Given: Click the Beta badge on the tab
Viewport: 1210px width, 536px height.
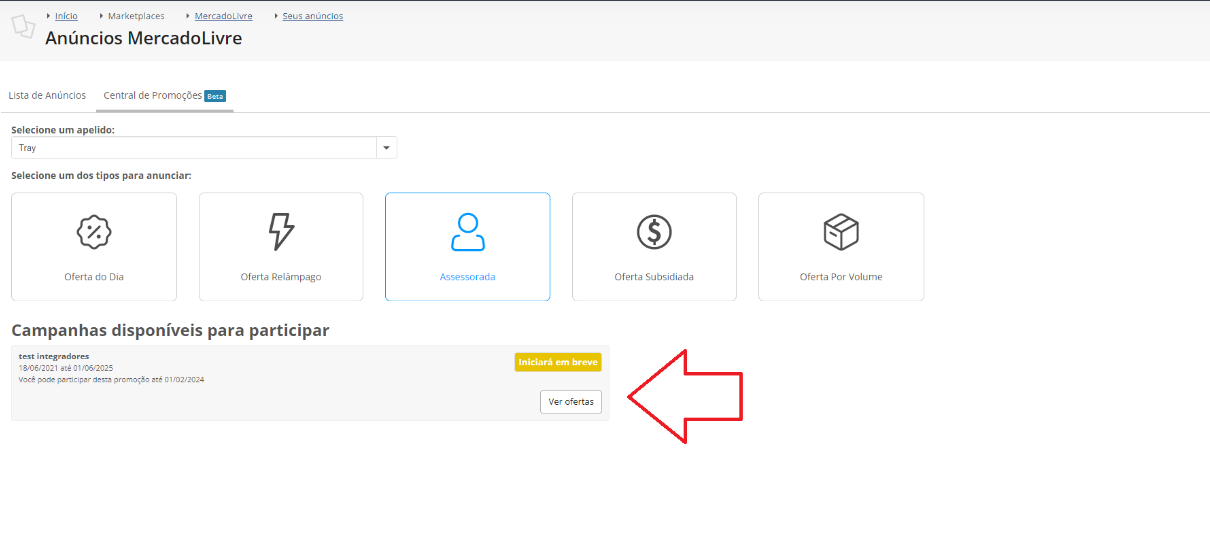Looking at the screenshot, I should click(x=215, y=96).
